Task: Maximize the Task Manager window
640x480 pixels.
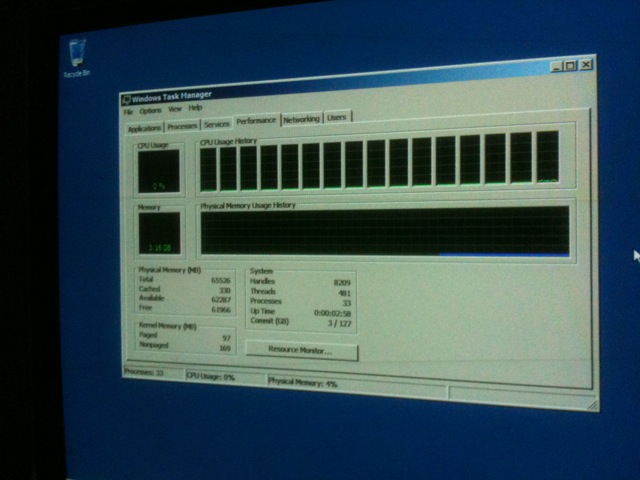Action: [x=570, y=65]
